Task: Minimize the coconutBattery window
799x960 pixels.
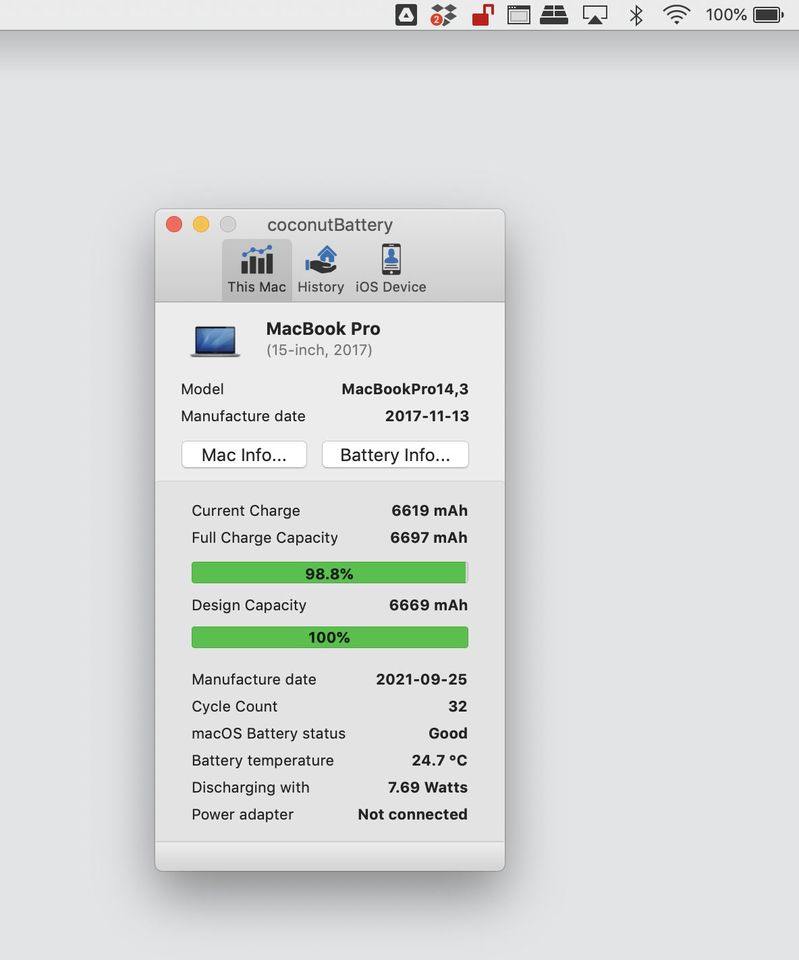Action: coord(201,225)
